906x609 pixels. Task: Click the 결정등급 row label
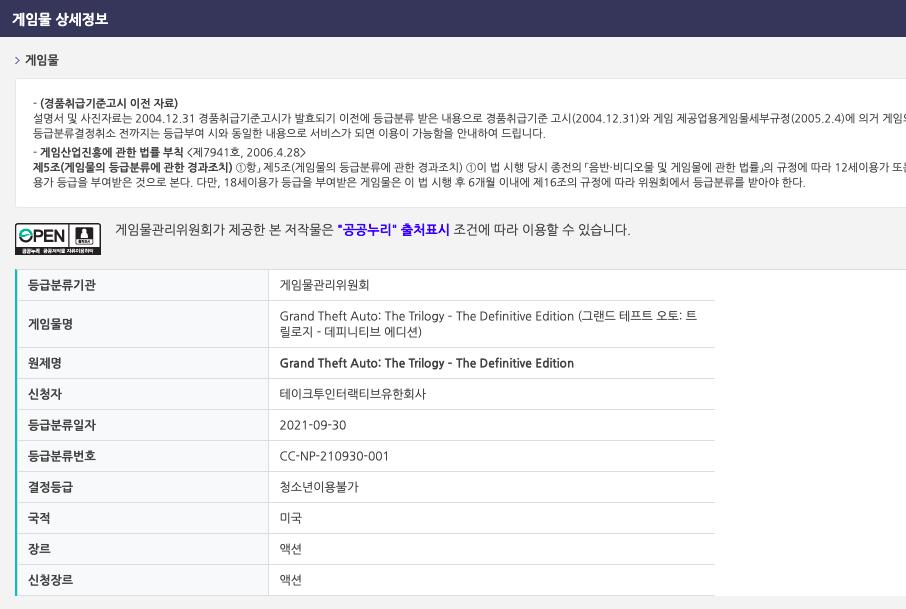50,487
